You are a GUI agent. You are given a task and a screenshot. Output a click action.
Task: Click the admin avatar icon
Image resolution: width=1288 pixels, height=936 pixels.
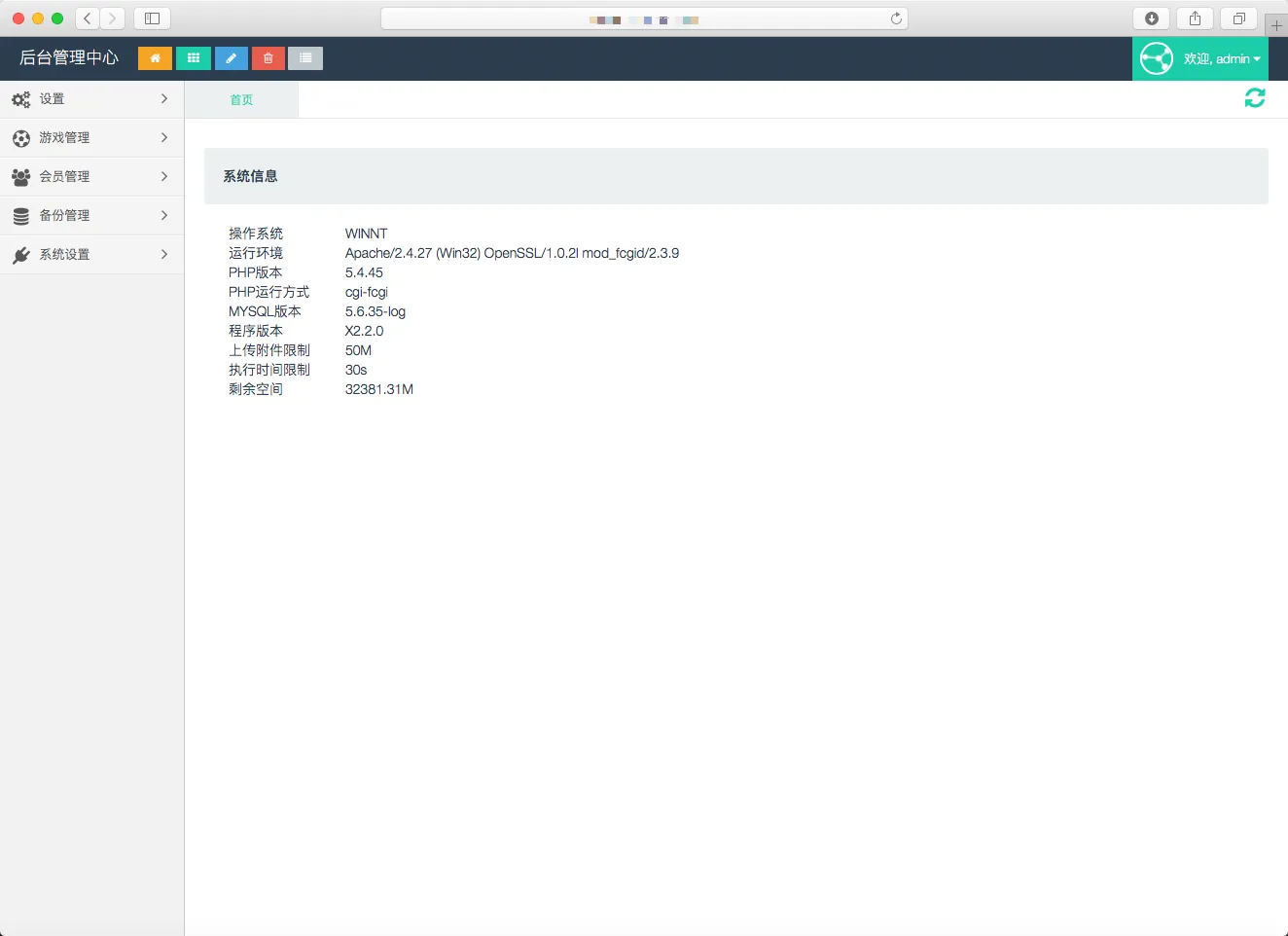tap(1157, 58)
